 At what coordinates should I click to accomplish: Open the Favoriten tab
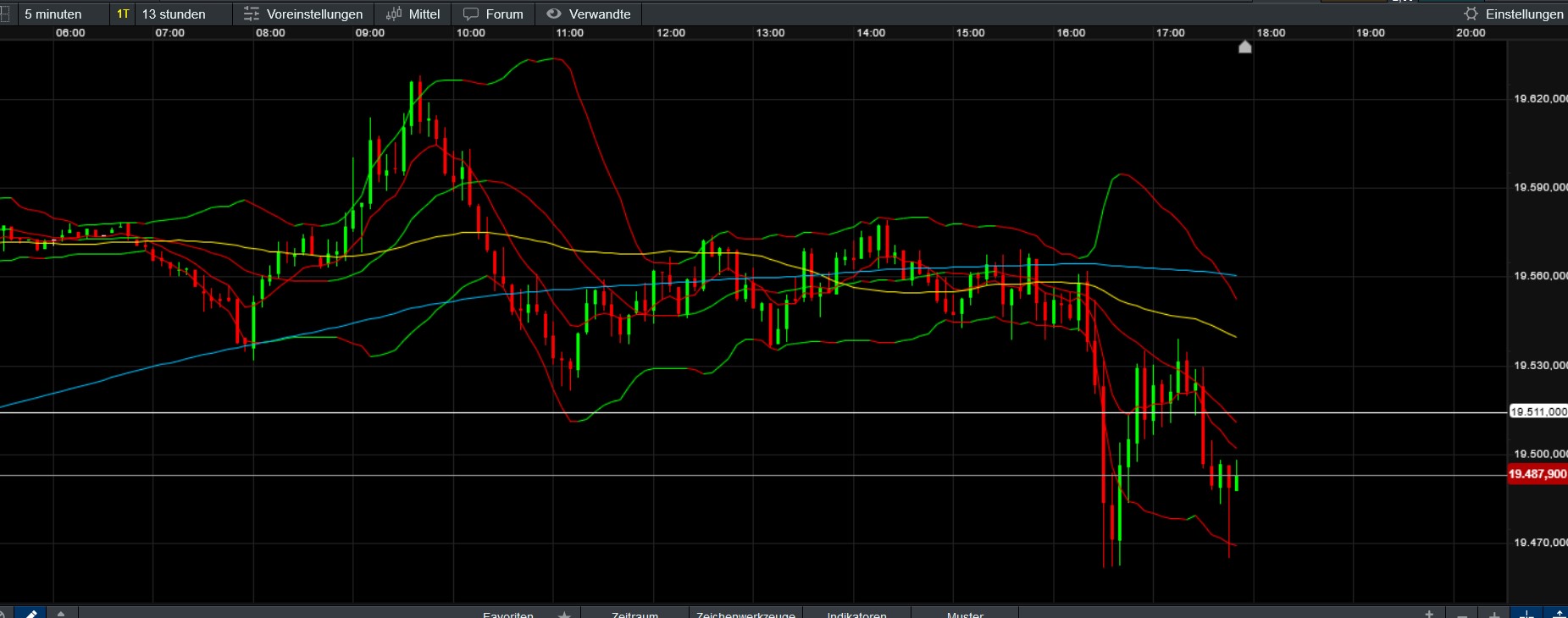tap(508, 615)
